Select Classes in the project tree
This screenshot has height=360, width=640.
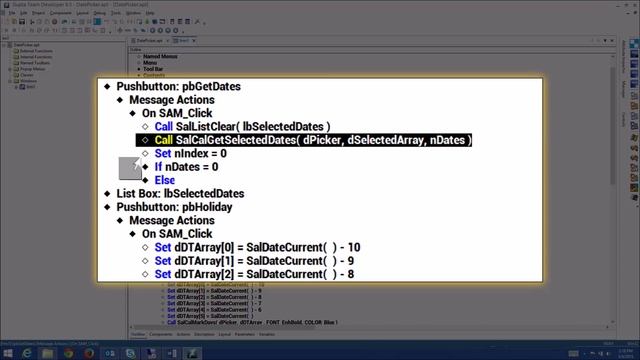click(x=27, y=75)
